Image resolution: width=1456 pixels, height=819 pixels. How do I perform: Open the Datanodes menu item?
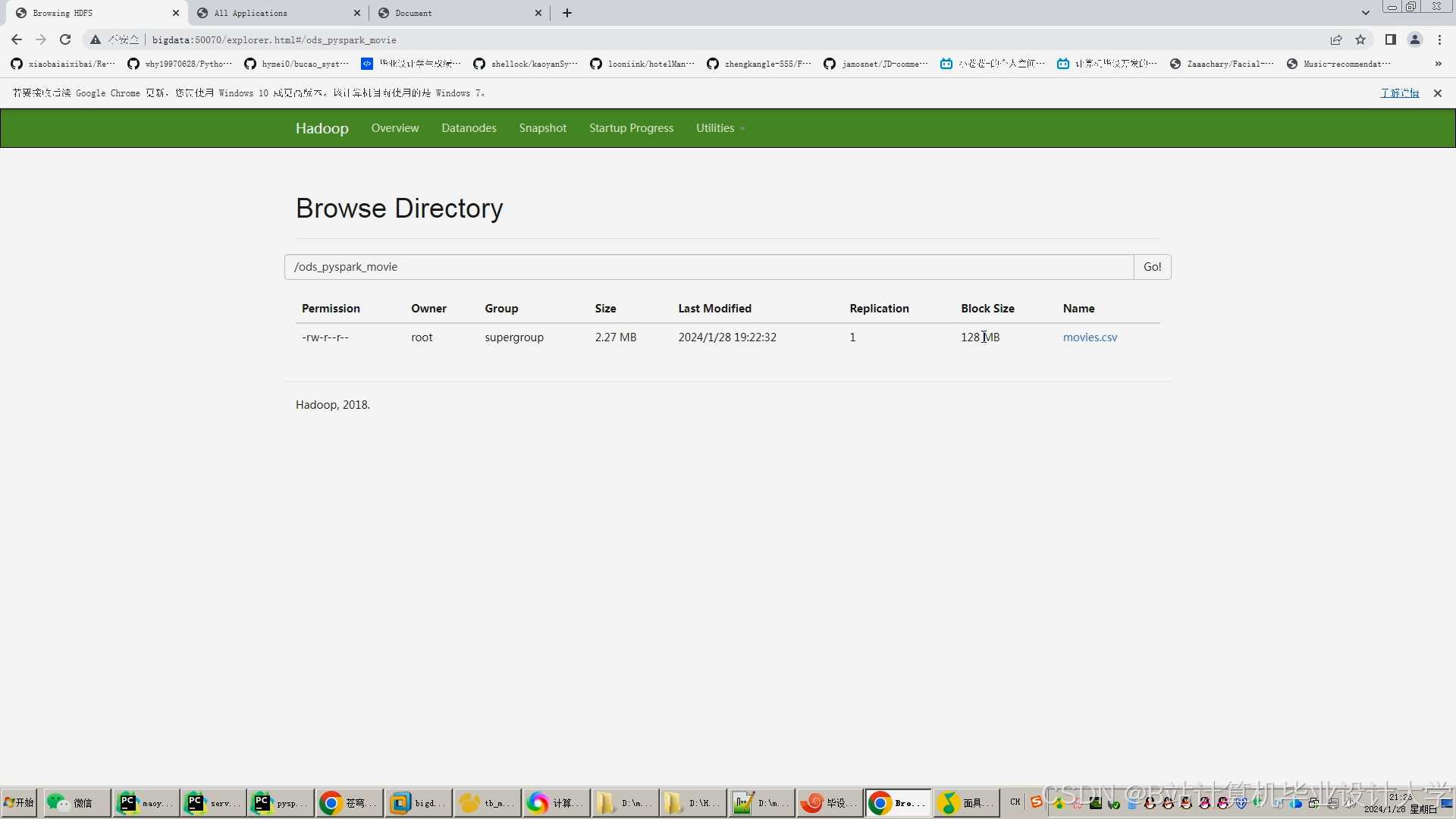click(469, 128)
